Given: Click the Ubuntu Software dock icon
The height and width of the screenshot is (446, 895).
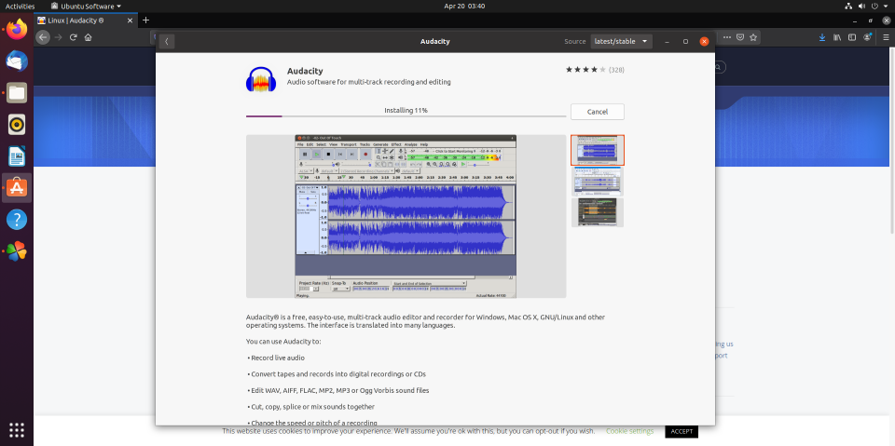Looking at the screenshot, I should [16, 187].
